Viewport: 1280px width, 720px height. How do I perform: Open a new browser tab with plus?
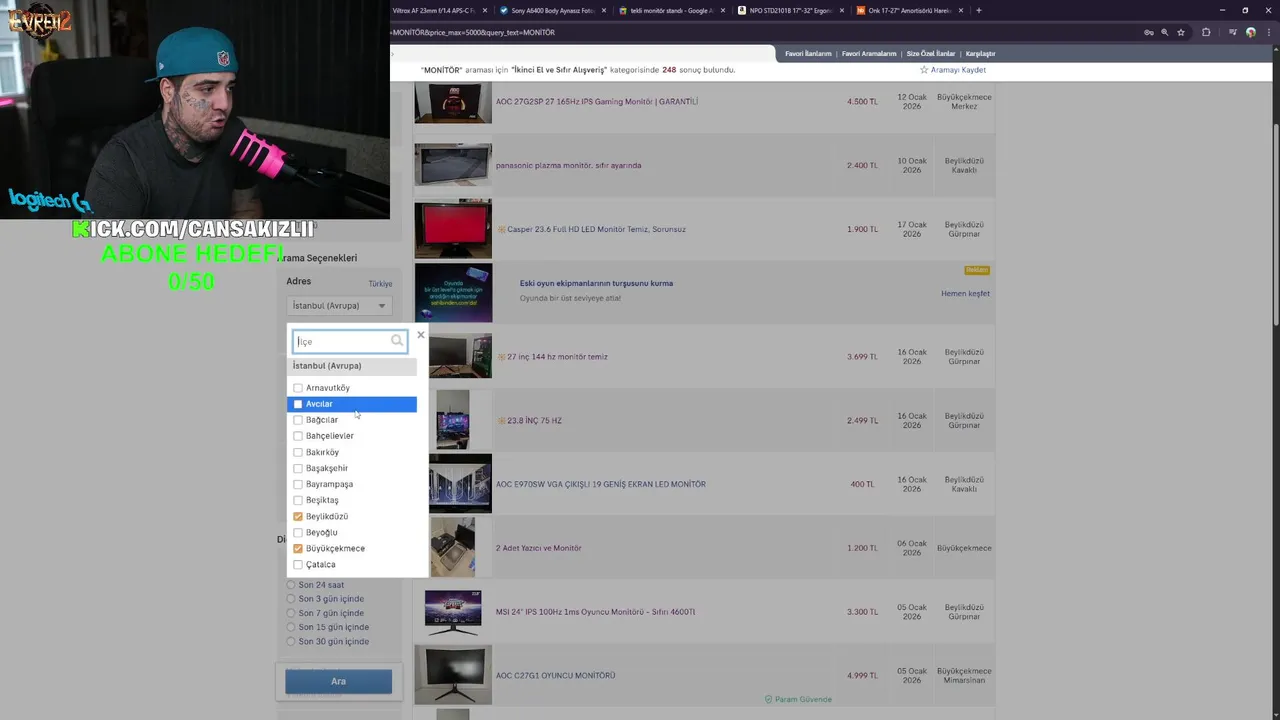click(978, 10)
